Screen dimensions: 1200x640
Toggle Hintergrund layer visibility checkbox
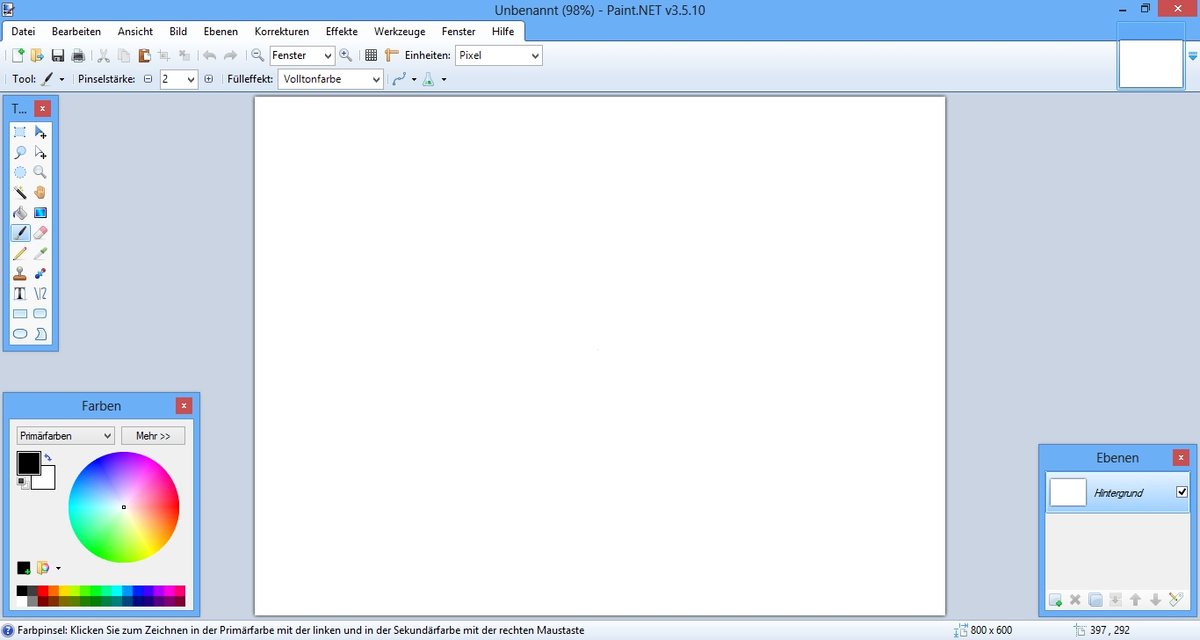(1182, 492)
